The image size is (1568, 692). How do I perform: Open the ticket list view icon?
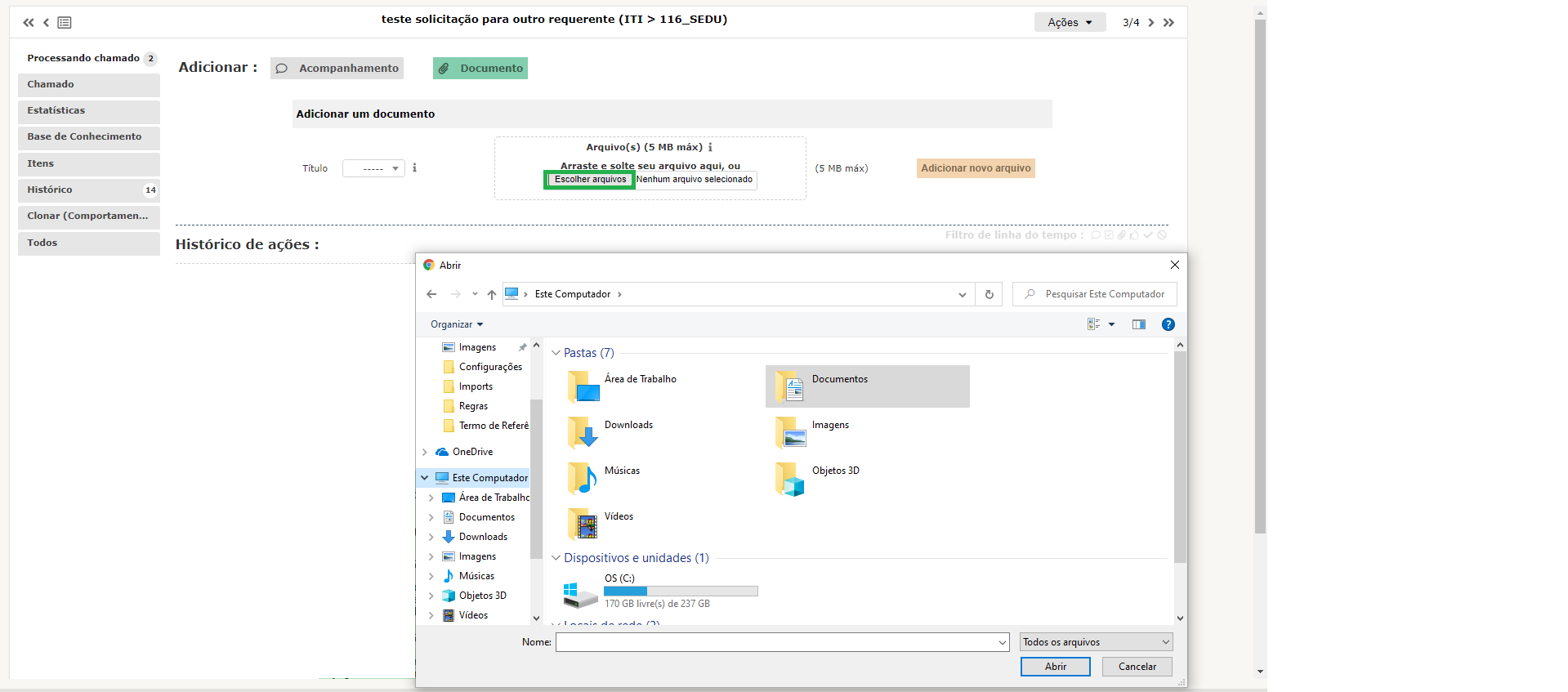point(65,23)
